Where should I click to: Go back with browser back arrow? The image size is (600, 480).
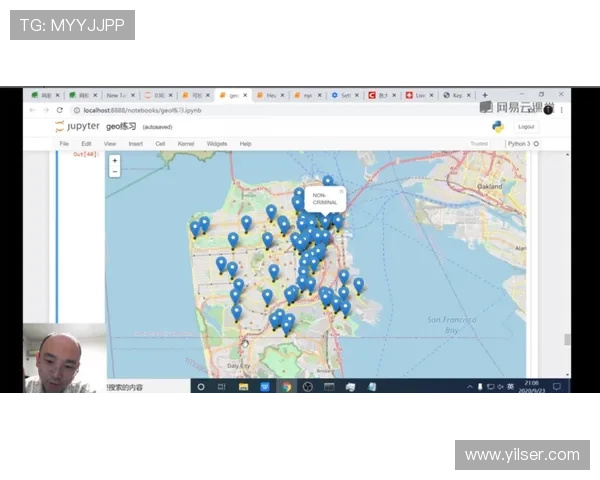click(x=32, y=110)
